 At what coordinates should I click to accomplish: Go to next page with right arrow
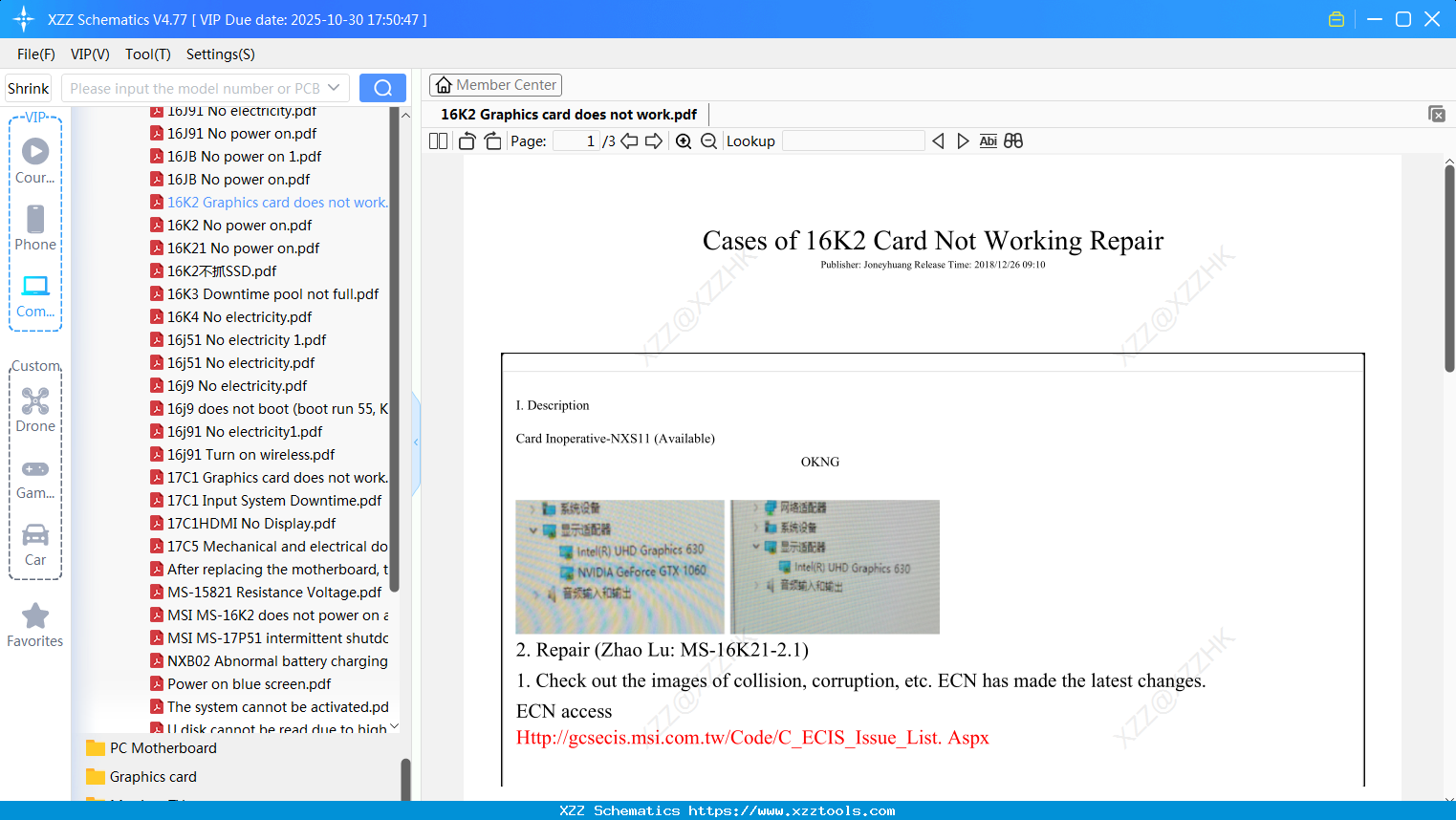(x=654, y=141)
